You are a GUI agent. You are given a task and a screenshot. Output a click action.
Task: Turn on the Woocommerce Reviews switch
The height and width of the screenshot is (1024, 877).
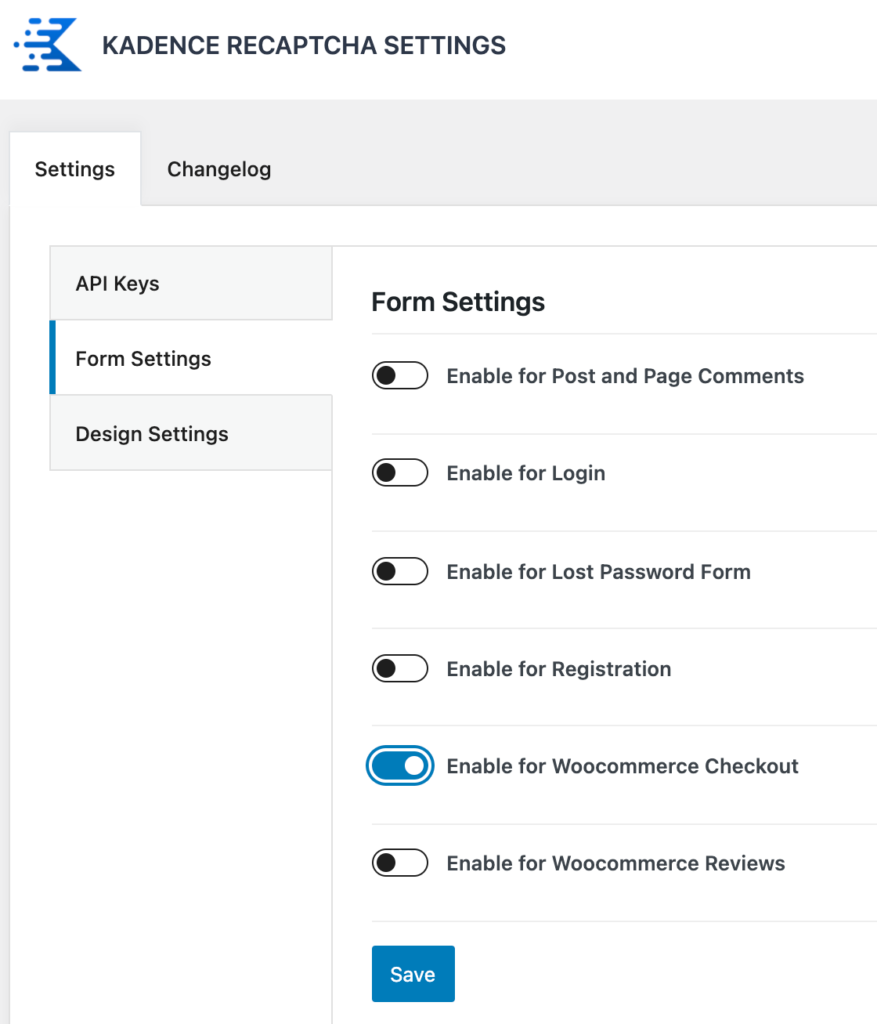[400, 863]
